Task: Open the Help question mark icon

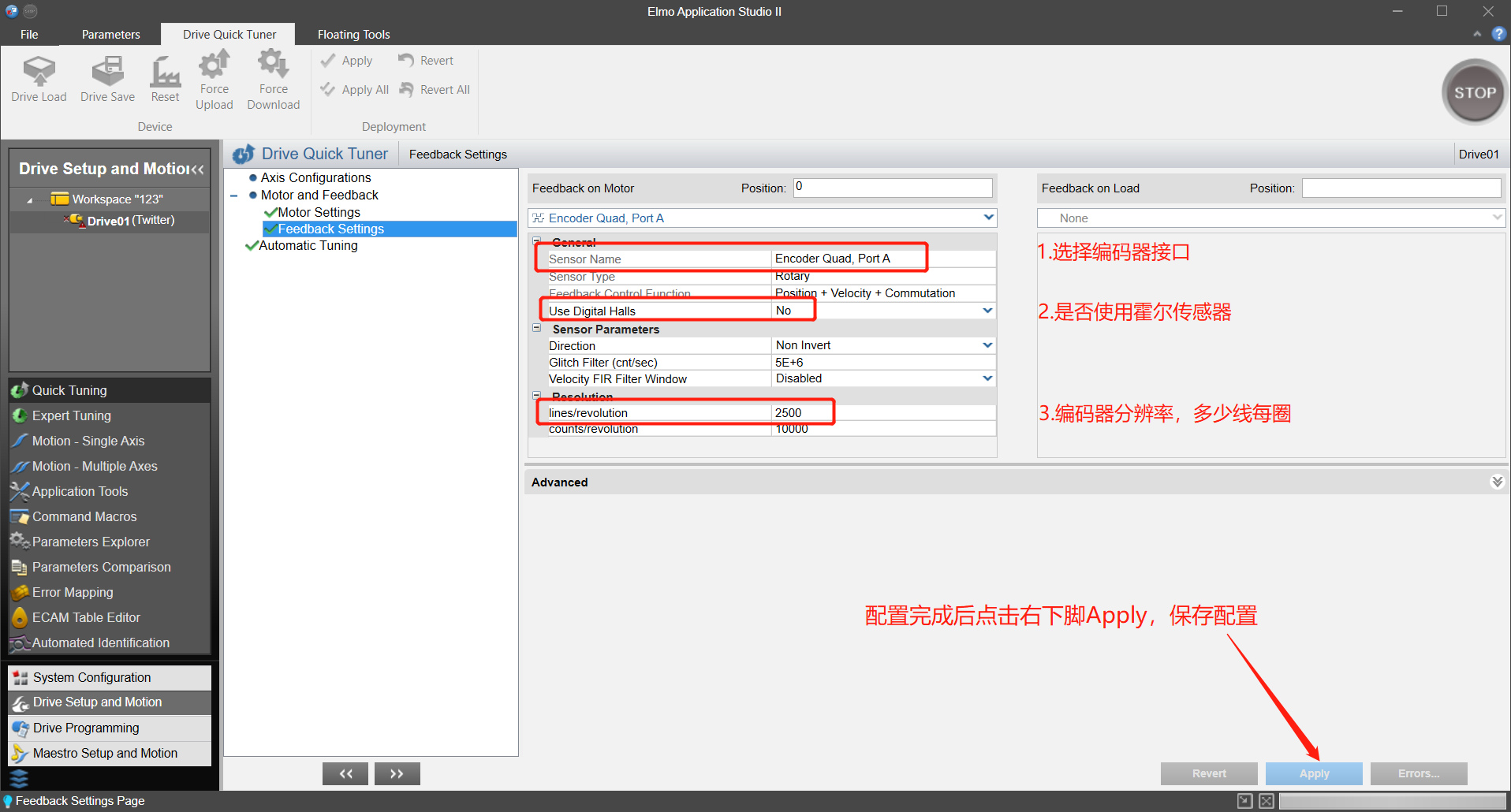Action: [x=1499, y=34]
